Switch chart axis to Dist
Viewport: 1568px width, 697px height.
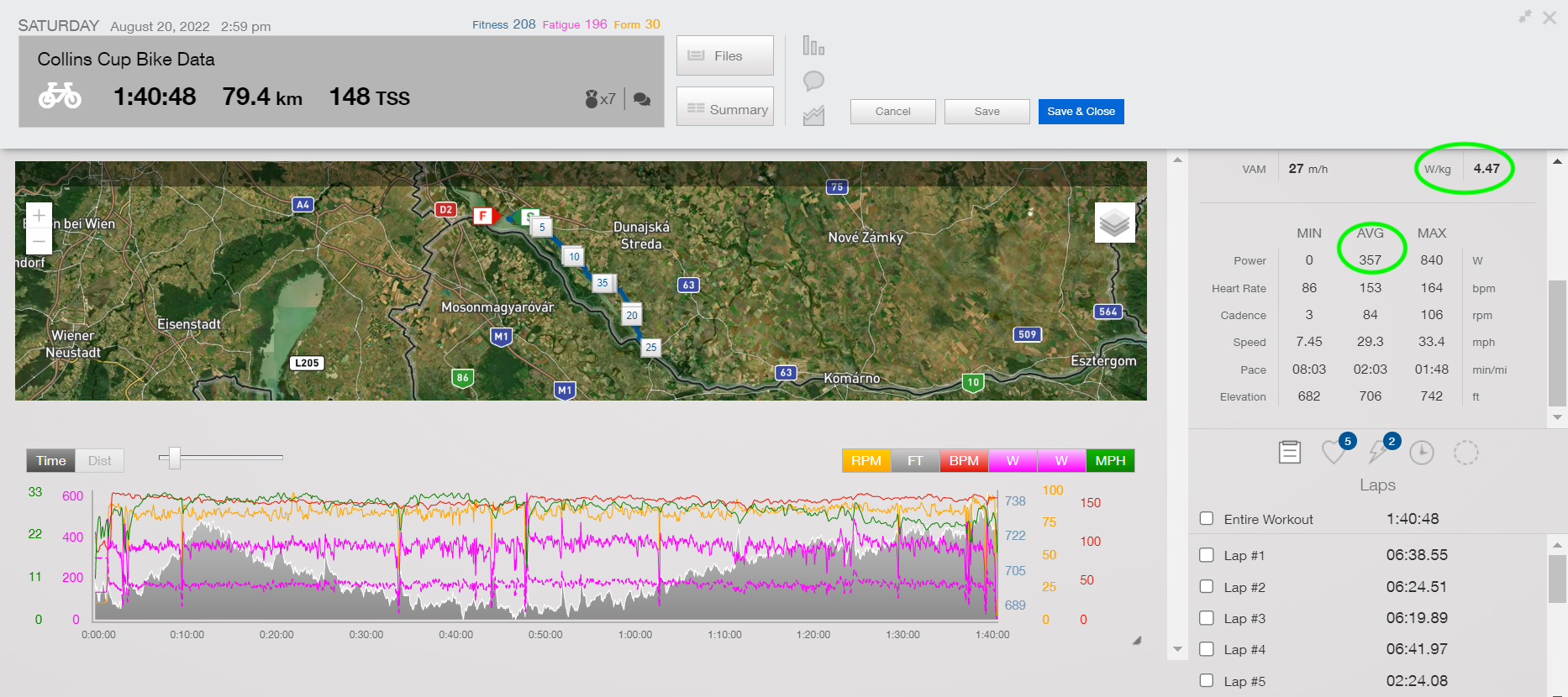click(99, 461)
